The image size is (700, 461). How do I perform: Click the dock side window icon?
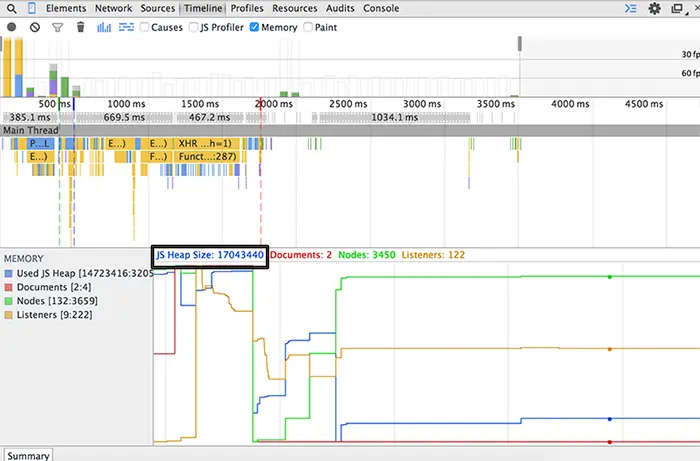point(678,8)
